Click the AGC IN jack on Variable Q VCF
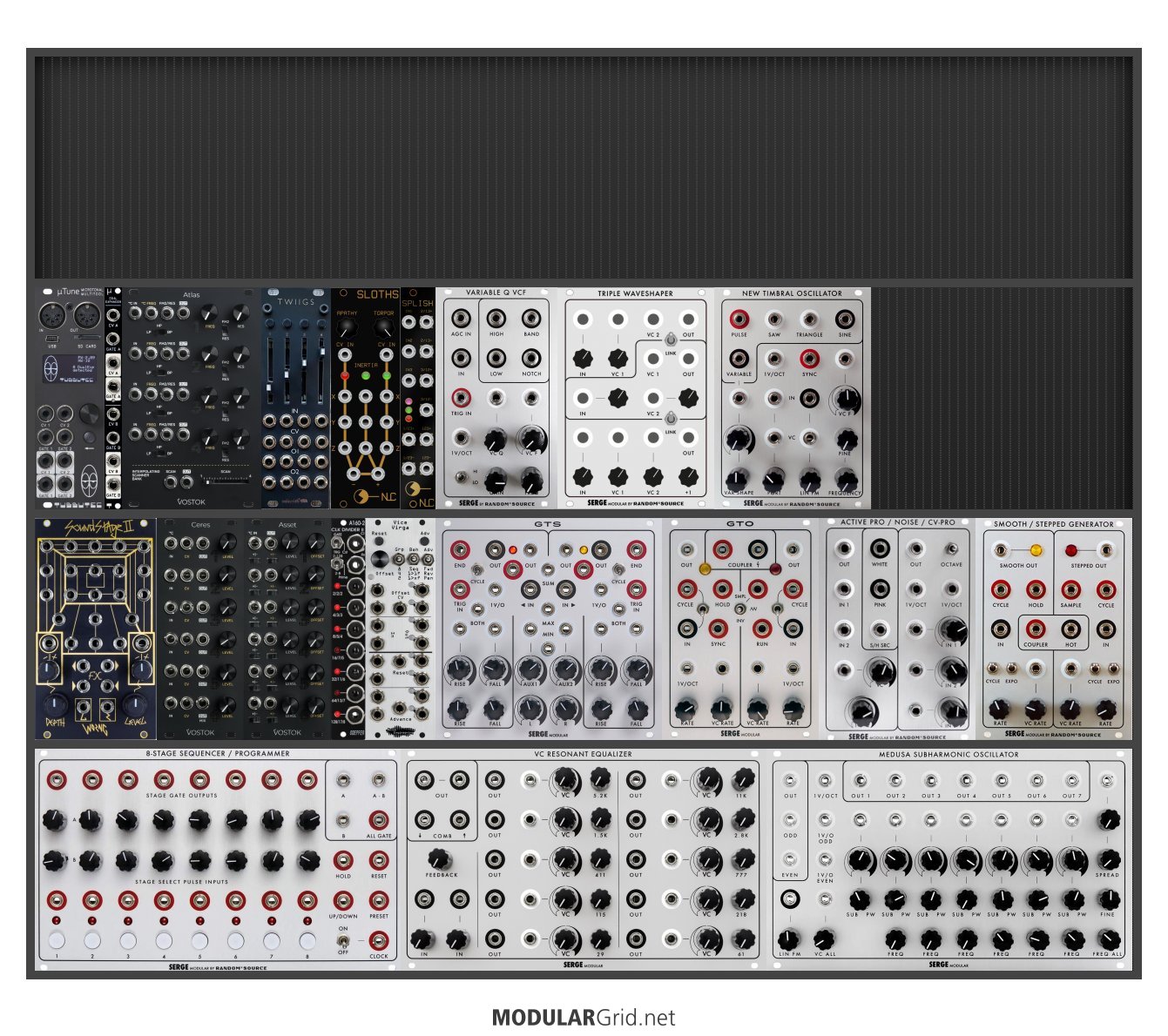Viewport: 1168px width, 1036px height. tap(461, 318)
